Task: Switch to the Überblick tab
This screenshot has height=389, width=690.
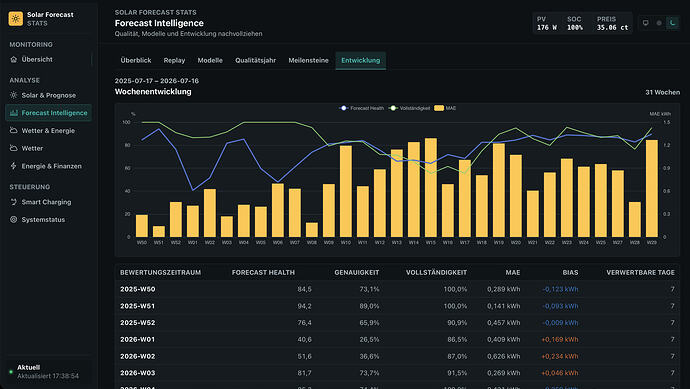Action: pyautogui.click(x=136, y=60)
